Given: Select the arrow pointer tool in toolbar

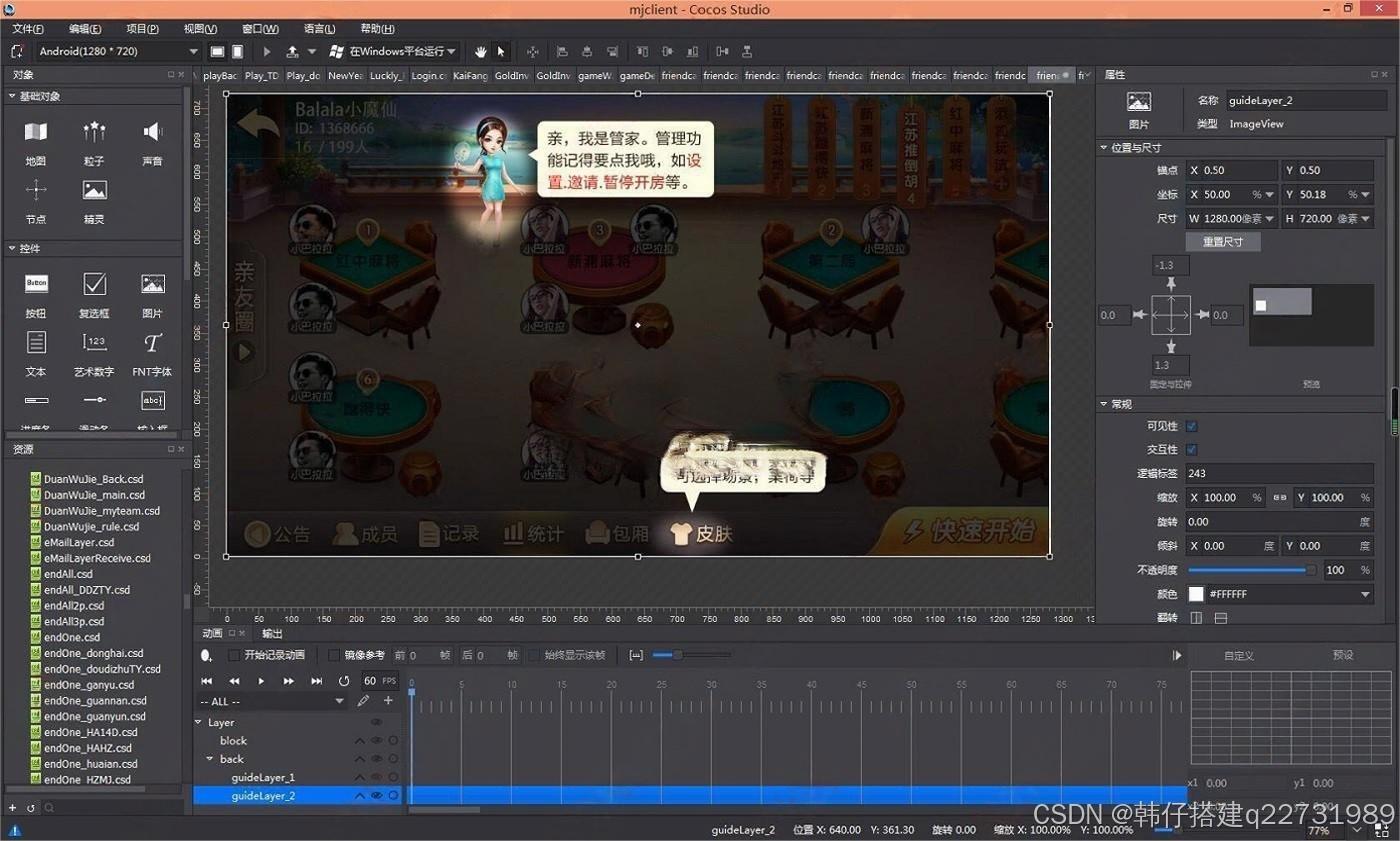Looking at the screenshot, I should (501, 51).
